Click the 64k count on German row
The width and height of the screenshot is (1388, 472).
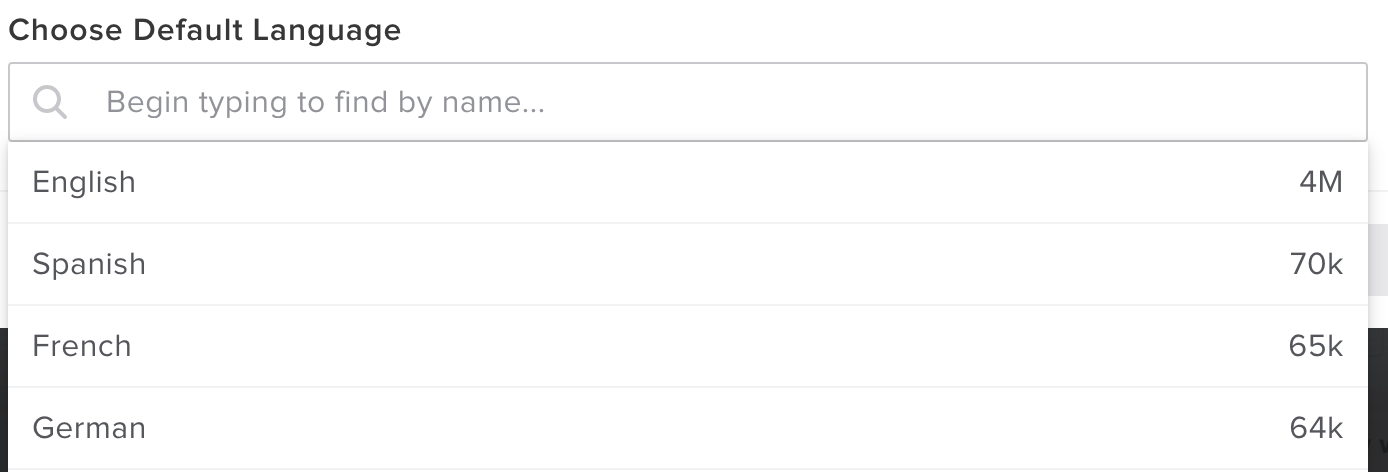coord(1315,428)
